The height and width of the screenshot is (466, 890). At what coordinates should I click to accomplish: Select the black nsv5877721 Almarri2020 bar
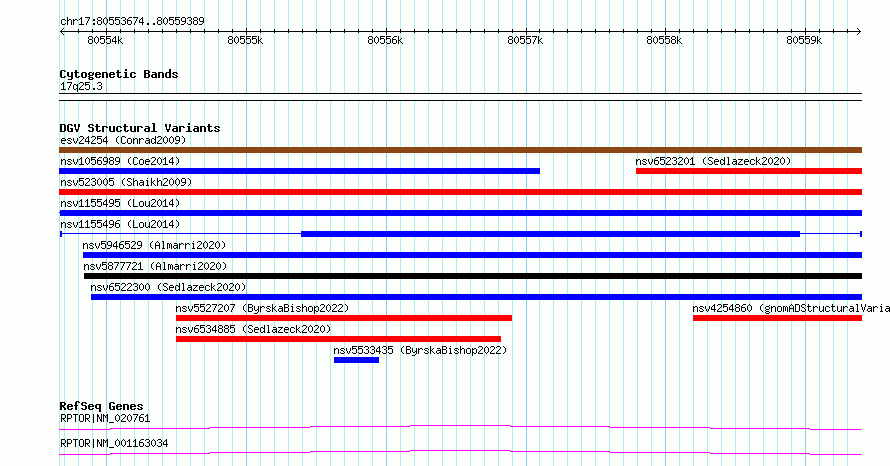(473, 276)
